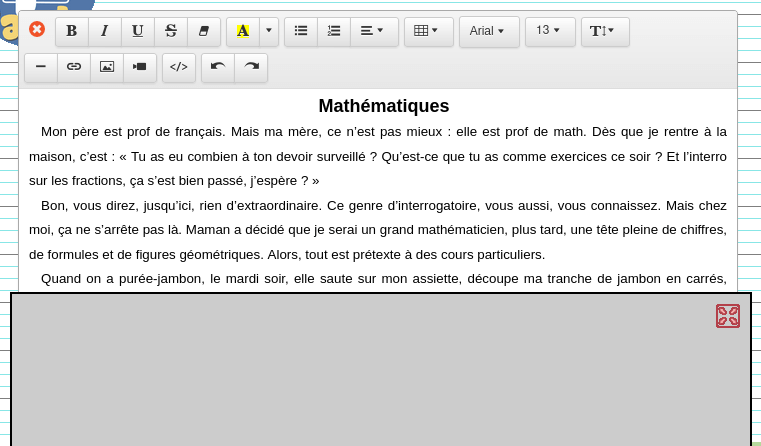Click in paragraph starting 'Mon père est prof'
Image resolution: width=761 pixels, height=446 pixels.
[x=378, y=156]
